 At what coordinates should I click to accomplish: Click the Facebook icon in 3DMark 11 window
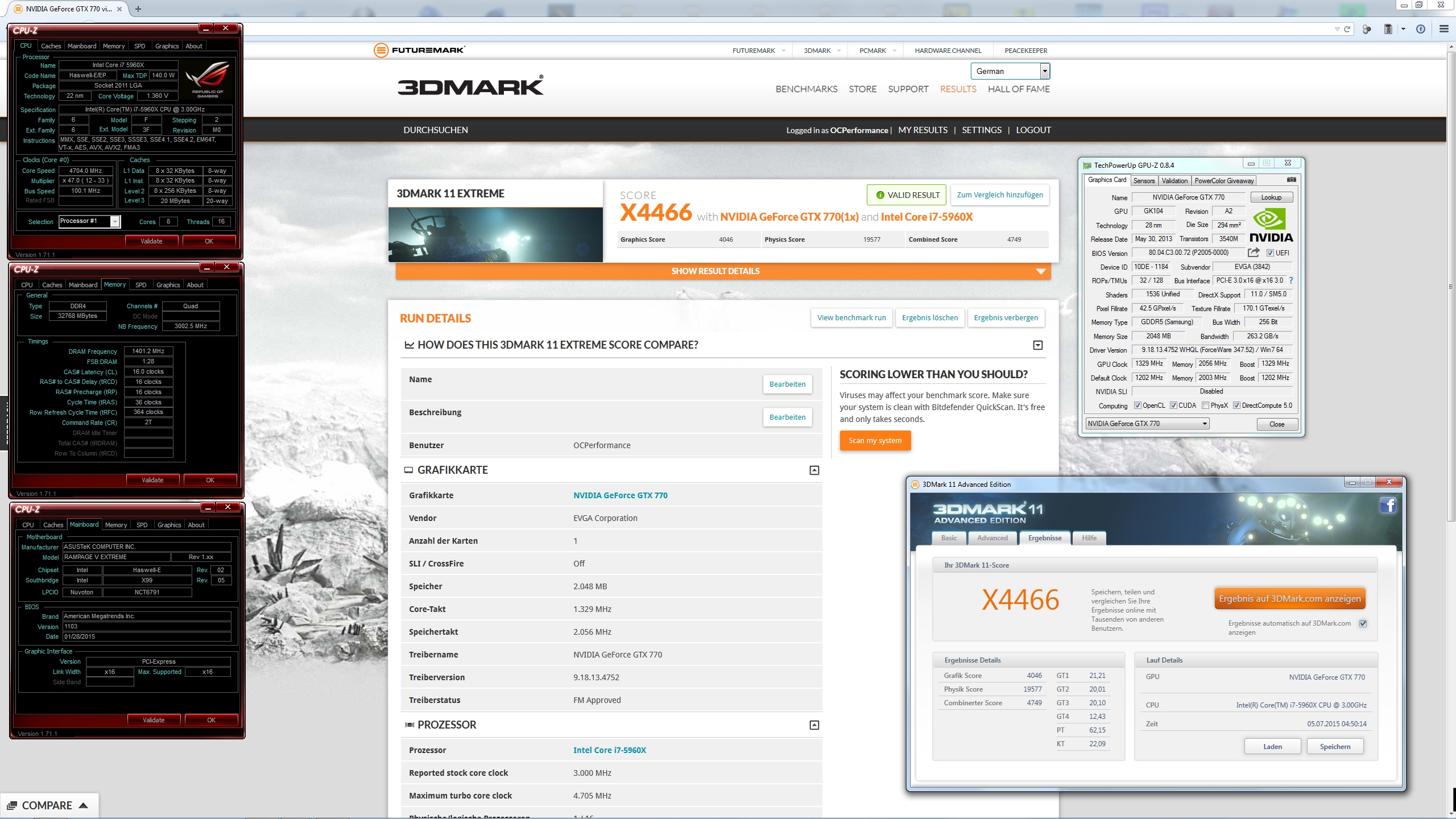click(x=1388, y=505)
